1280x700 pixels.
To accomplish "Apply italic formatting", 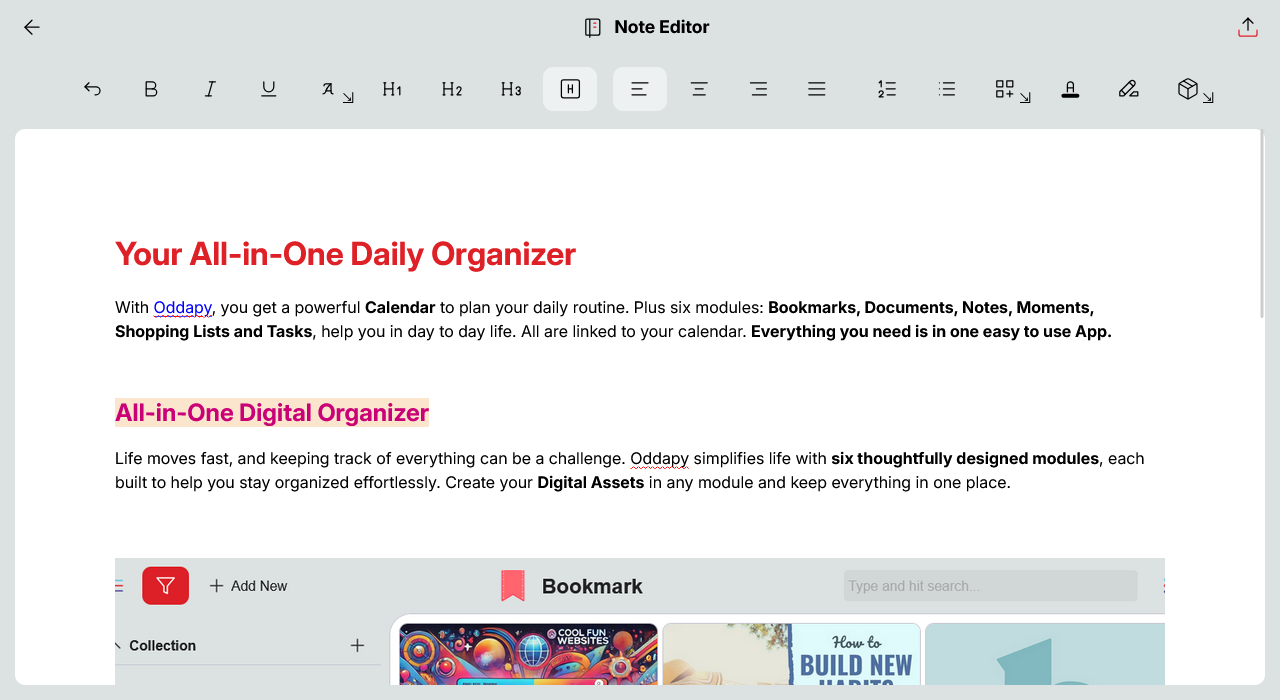I will [210, 89].
